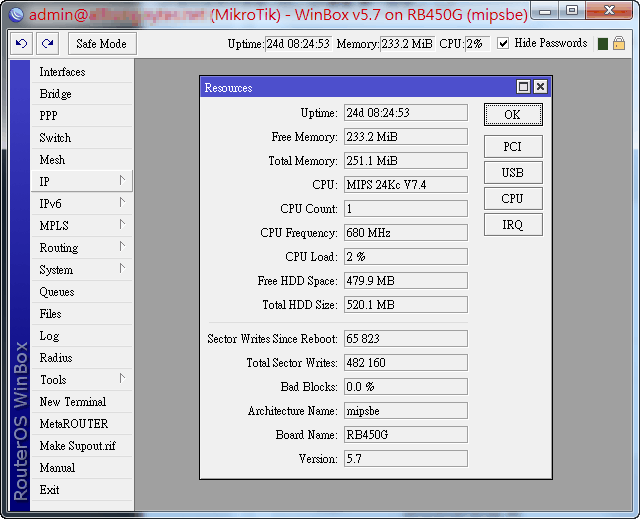
Task: Expand the System submenu
Action: 82,269
